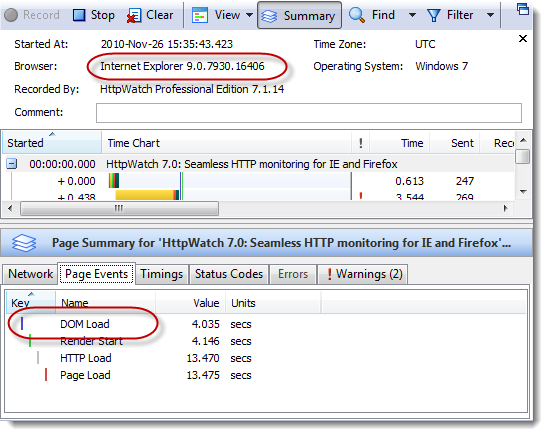Click the 13.475 Page Load value

(x=203, y=375)
